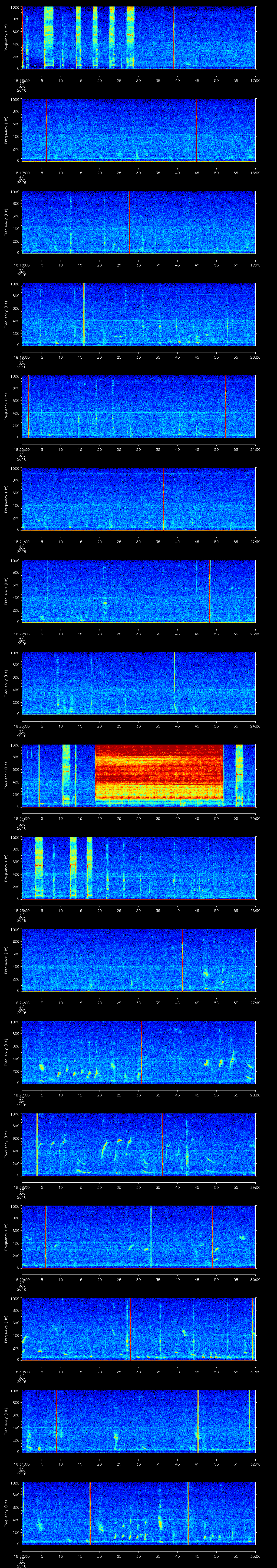Screen dimensions: 277x1568
Task: Click the '18:26:00' time label
Action: [22, 1003]
